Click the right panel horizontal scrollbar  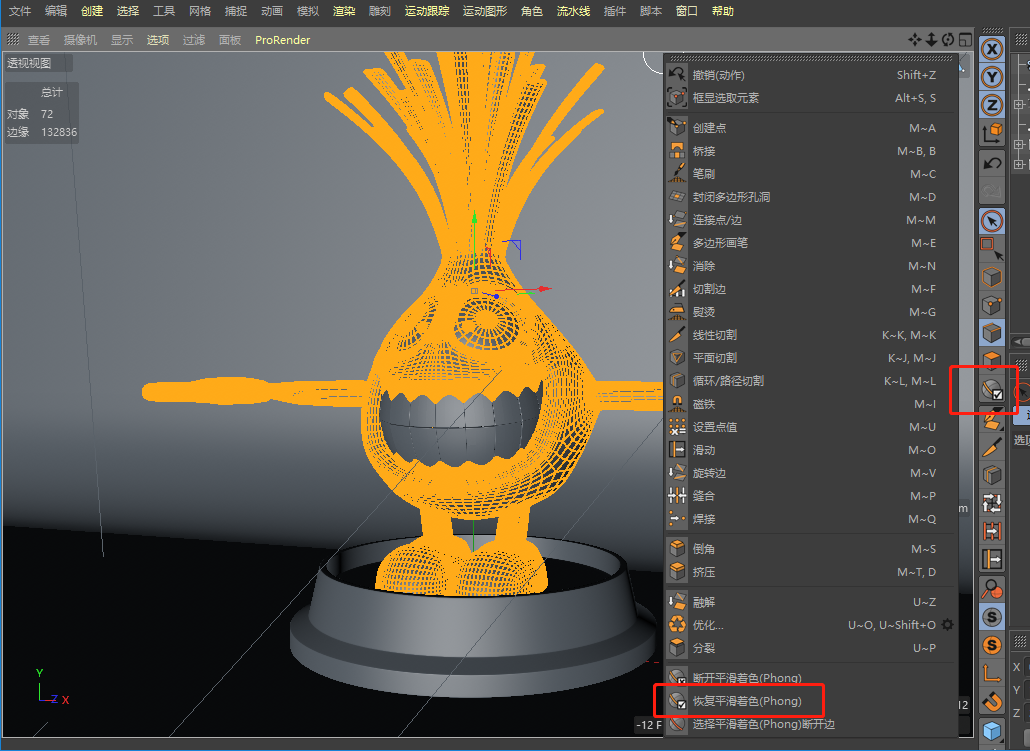[x=1021, y=342]
